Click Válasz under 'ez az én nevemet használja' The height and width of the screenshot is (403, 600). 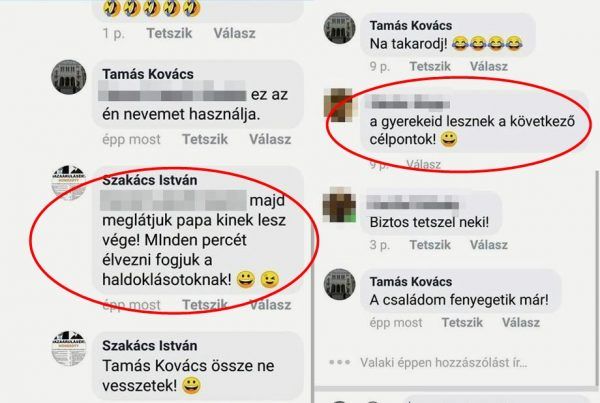(x=270, y=139)
